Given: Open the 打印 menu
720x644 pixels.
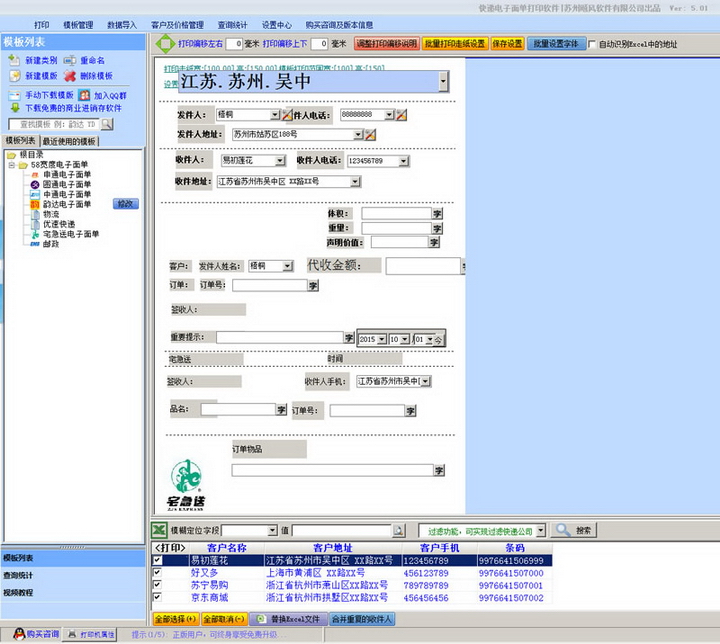Looking at the screenshot, I should click(41, 25).
